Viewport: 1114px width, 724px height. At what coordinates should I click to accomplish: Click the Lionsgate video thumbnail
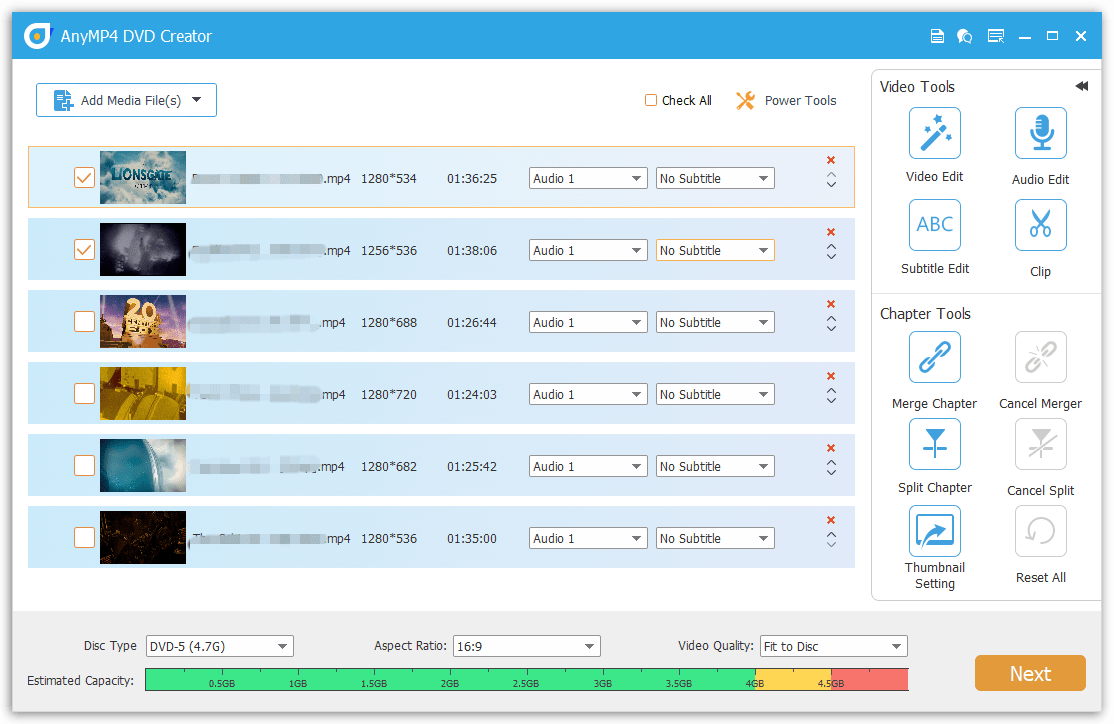tap(143, 177)
